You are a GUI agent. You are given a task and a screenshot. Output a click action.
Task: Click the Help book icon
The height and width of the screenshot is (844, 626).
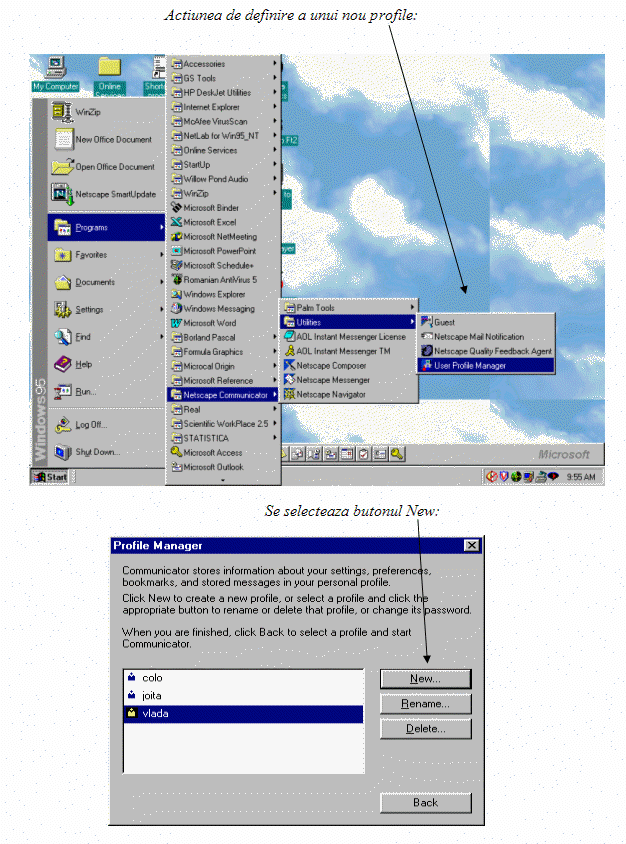[62, 364]
